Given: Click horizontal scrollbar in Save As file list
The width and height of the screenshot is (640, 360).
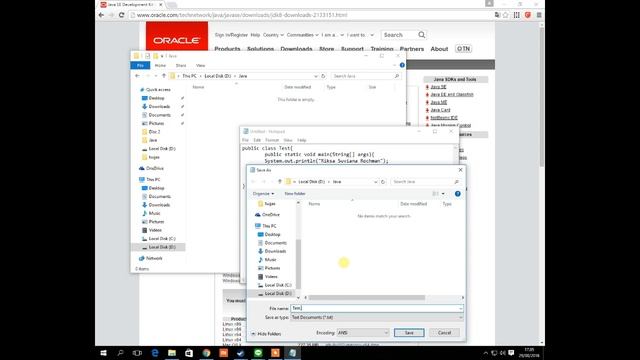Looking at the screenshot, I should coord(367,298).
